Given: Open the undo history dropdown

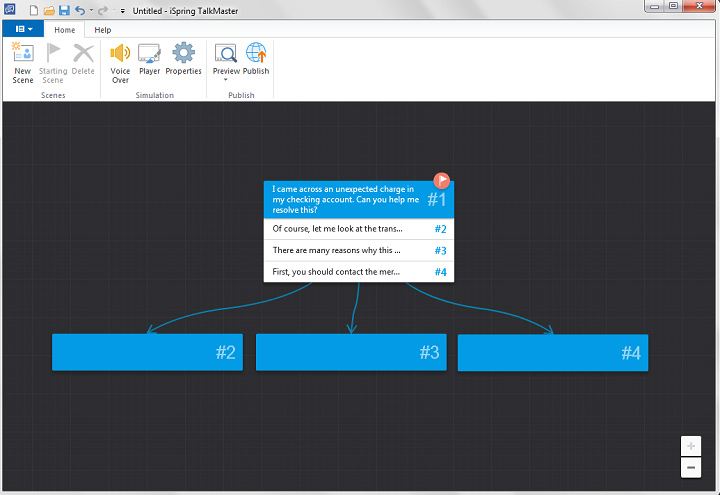Looking at the screenshot, I should tap(91, 10).
